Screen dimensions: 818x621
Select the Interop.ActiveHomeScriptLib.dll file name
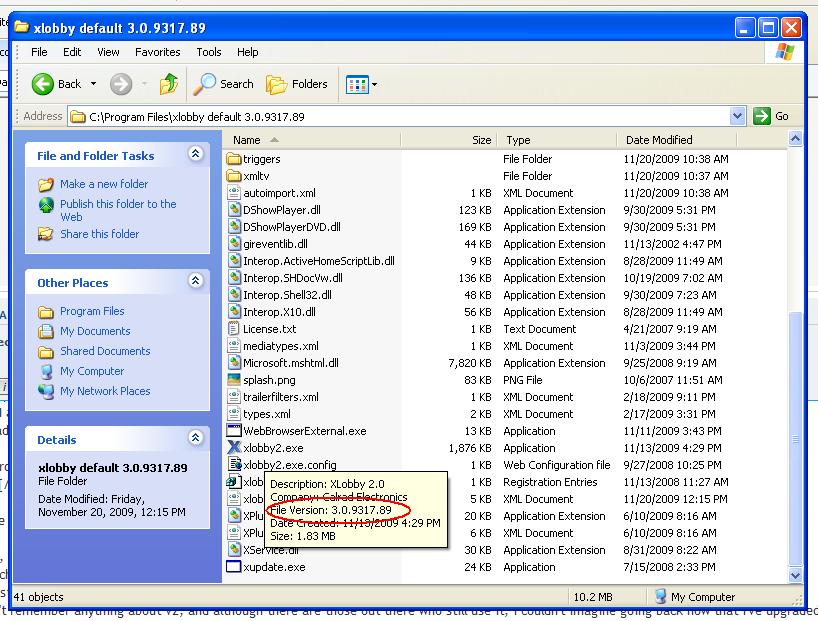[319, 261]
